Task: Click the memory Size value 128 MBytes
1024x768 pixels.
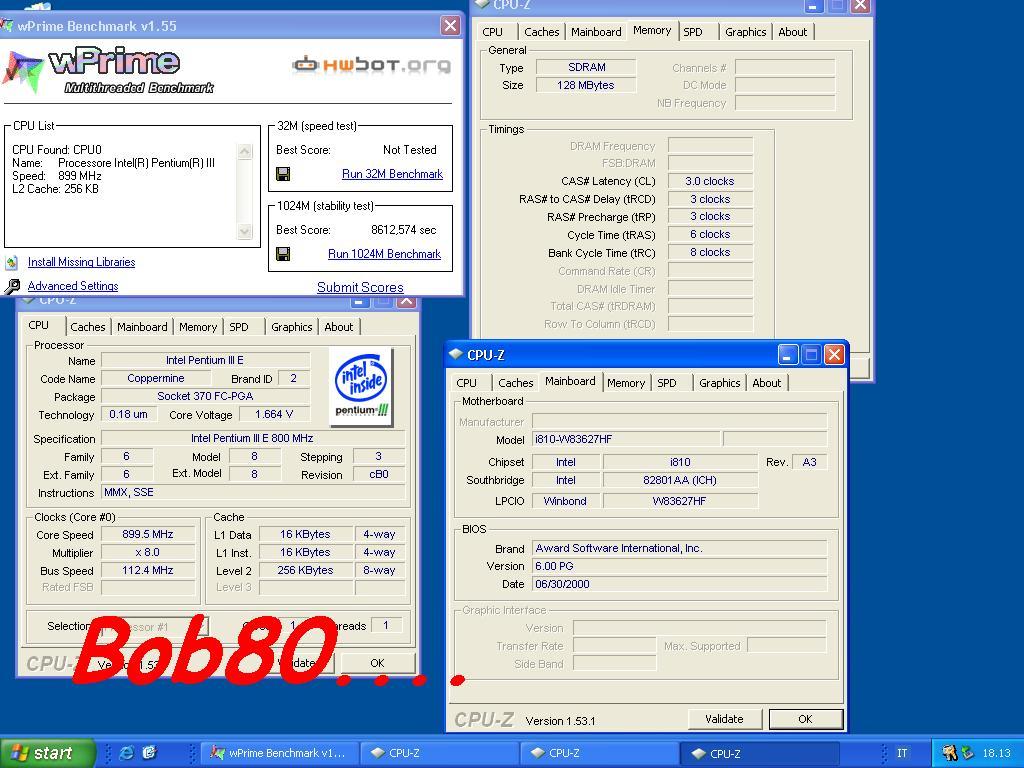Action: [x=586, y=85]
